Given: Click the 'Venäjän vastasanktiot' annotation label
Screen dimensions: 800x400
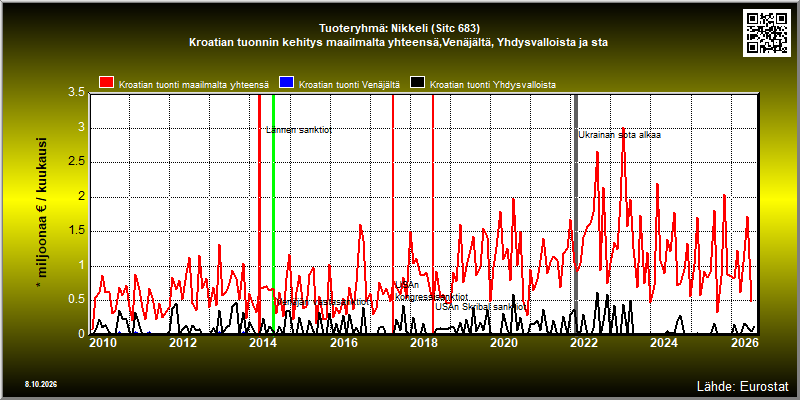Looking at the screenshot, I should (x=323, y=302).
